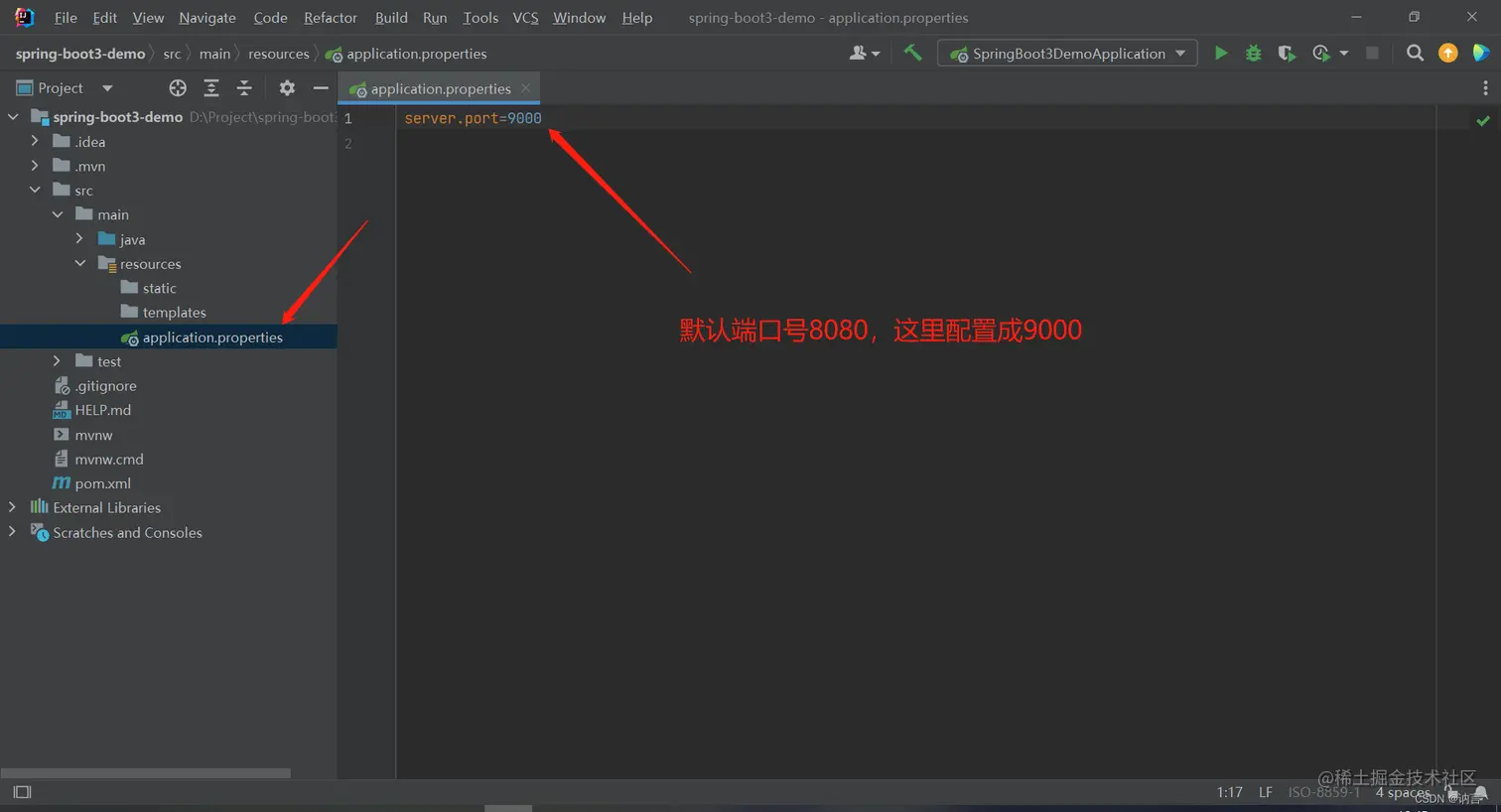Run with coverage shield icon
Screen dimensions: 1501x812
coord(1287,54)
